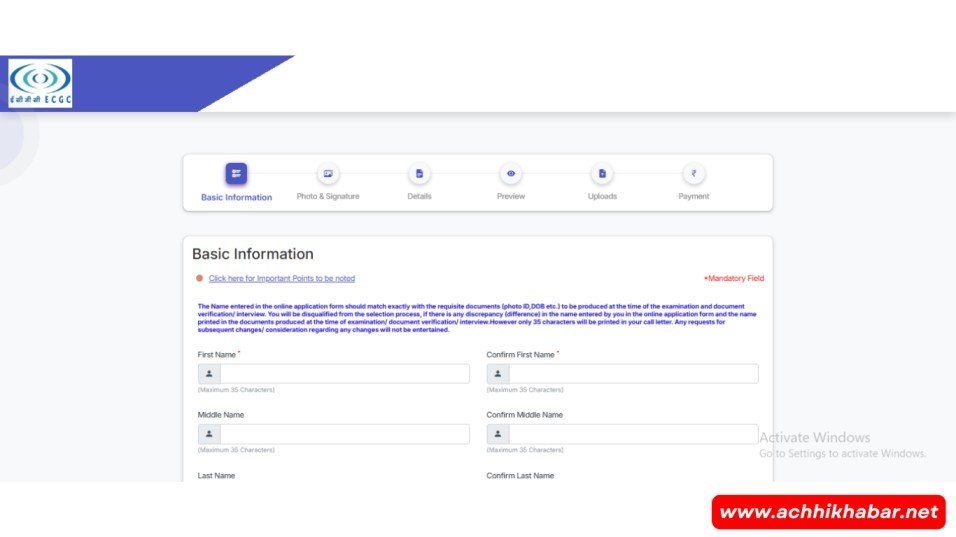The width and height of the screenshot is (956, 537).
Task: Select the Uploads step icon
Action: 602,173
